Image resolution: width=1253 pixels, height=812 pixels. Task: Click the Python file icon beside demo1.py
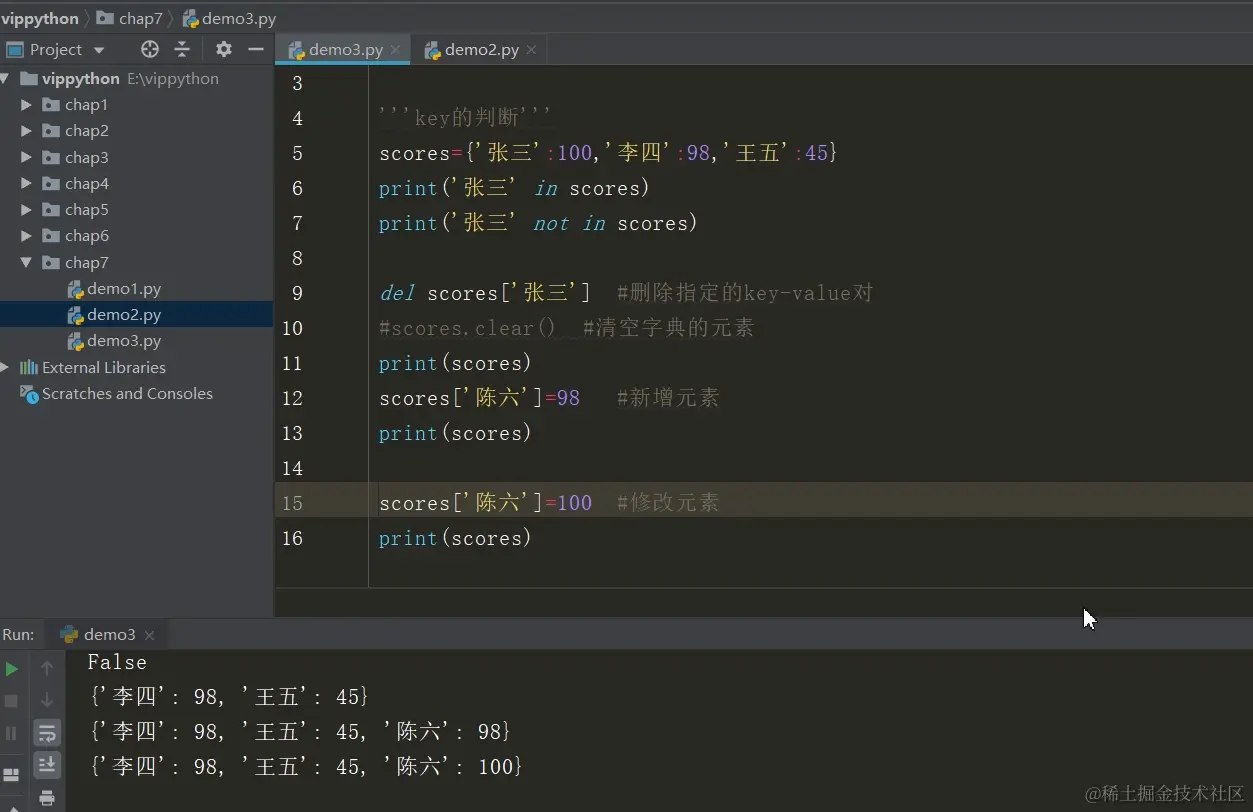[75, 289]
